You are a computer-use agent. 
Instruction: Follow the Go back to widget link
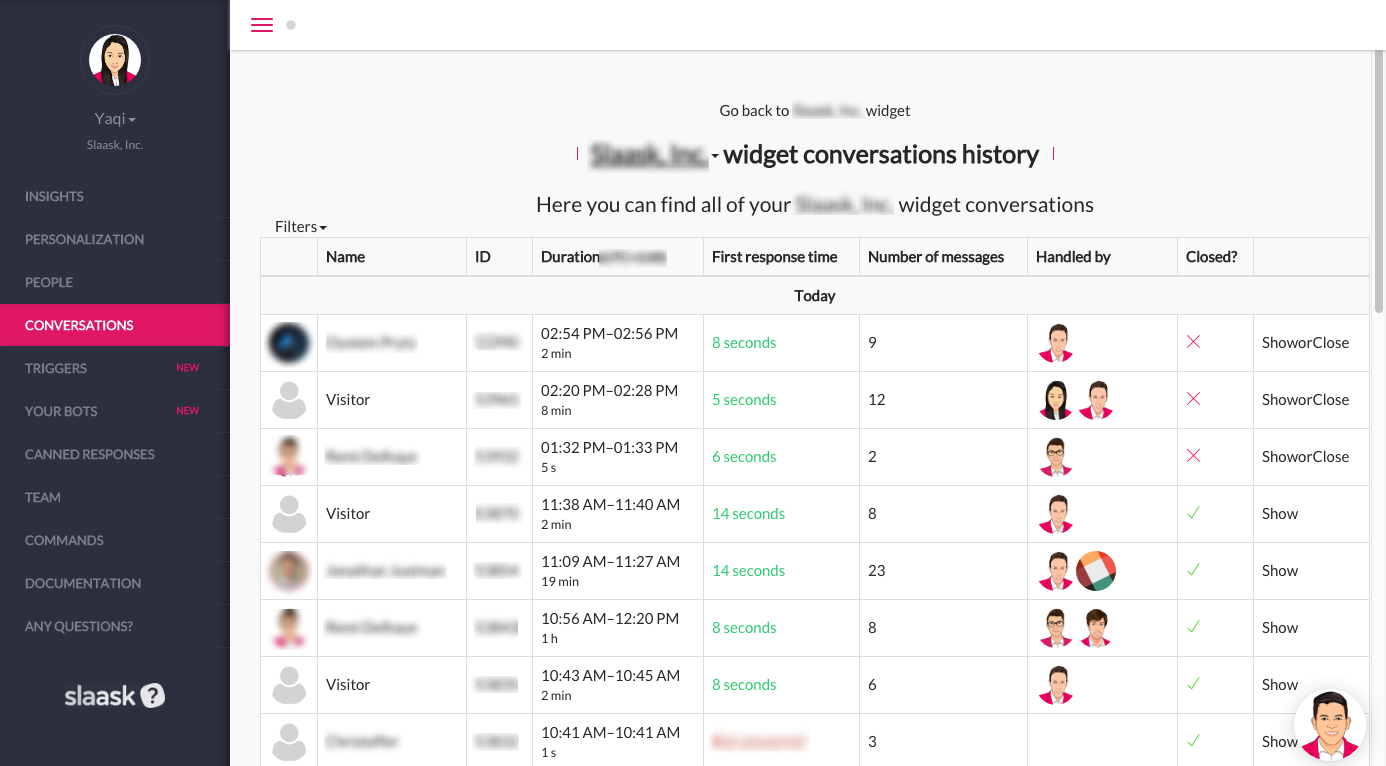(815, 110)
